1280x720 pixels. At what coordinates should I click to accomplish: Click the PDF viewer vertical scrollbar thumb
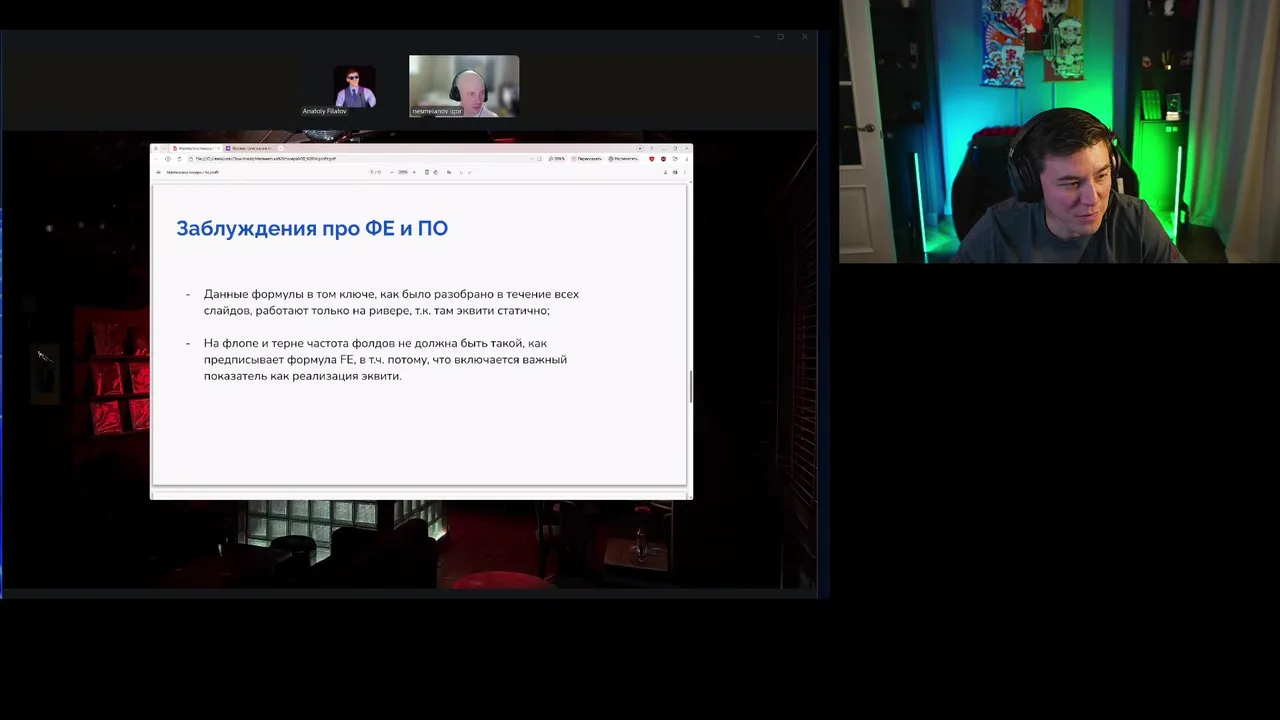[x=690, y=386]
